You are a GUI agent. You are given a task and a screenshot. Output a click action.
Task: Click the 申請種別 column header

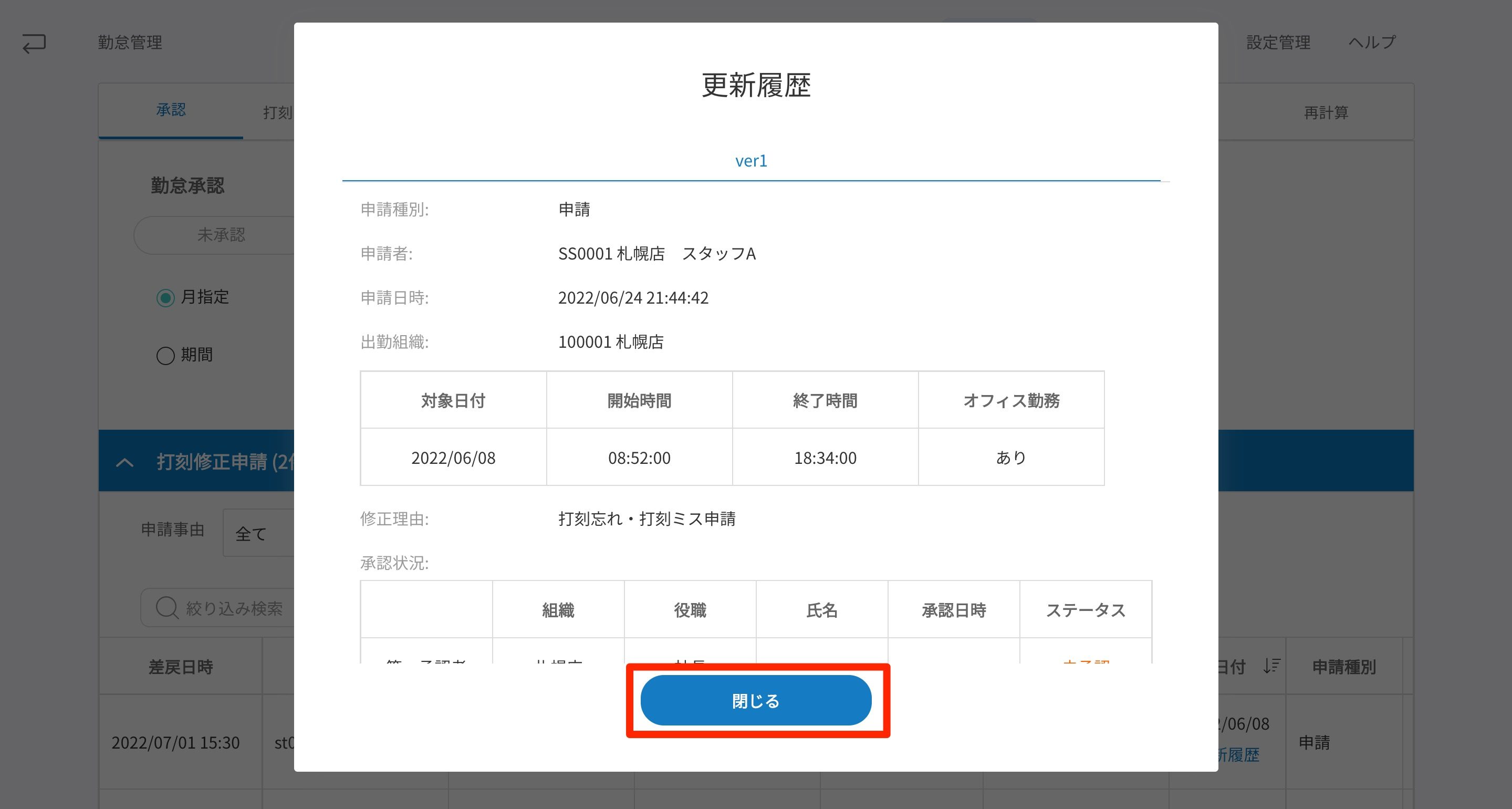[1343, 667]
